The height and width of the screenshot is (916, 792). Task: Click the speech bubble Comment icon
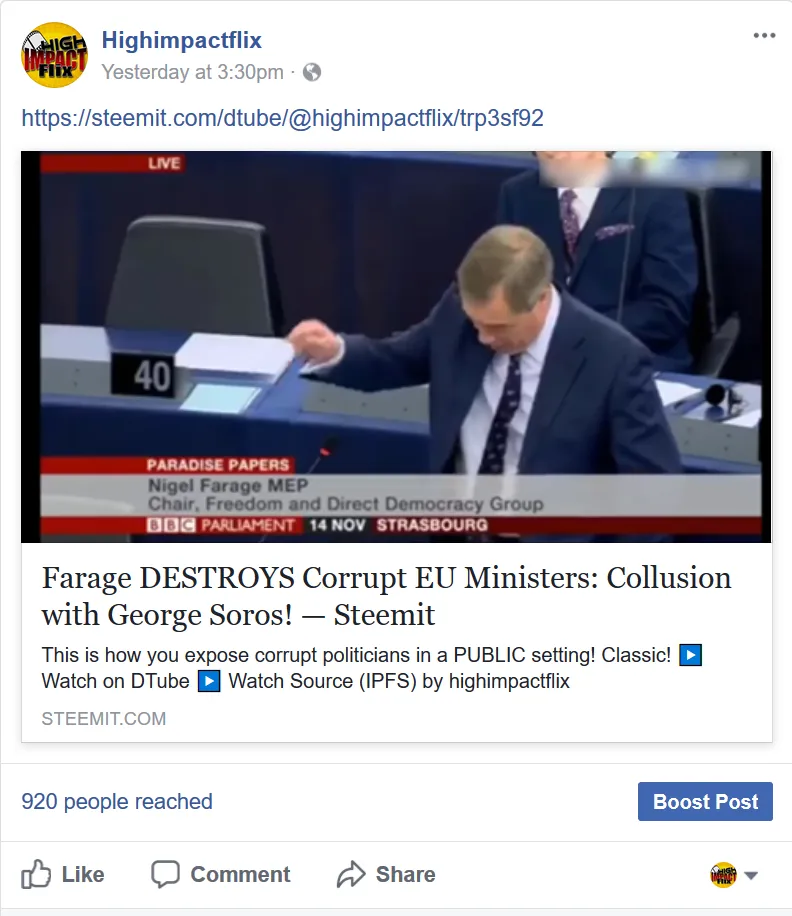pos(165,874)
